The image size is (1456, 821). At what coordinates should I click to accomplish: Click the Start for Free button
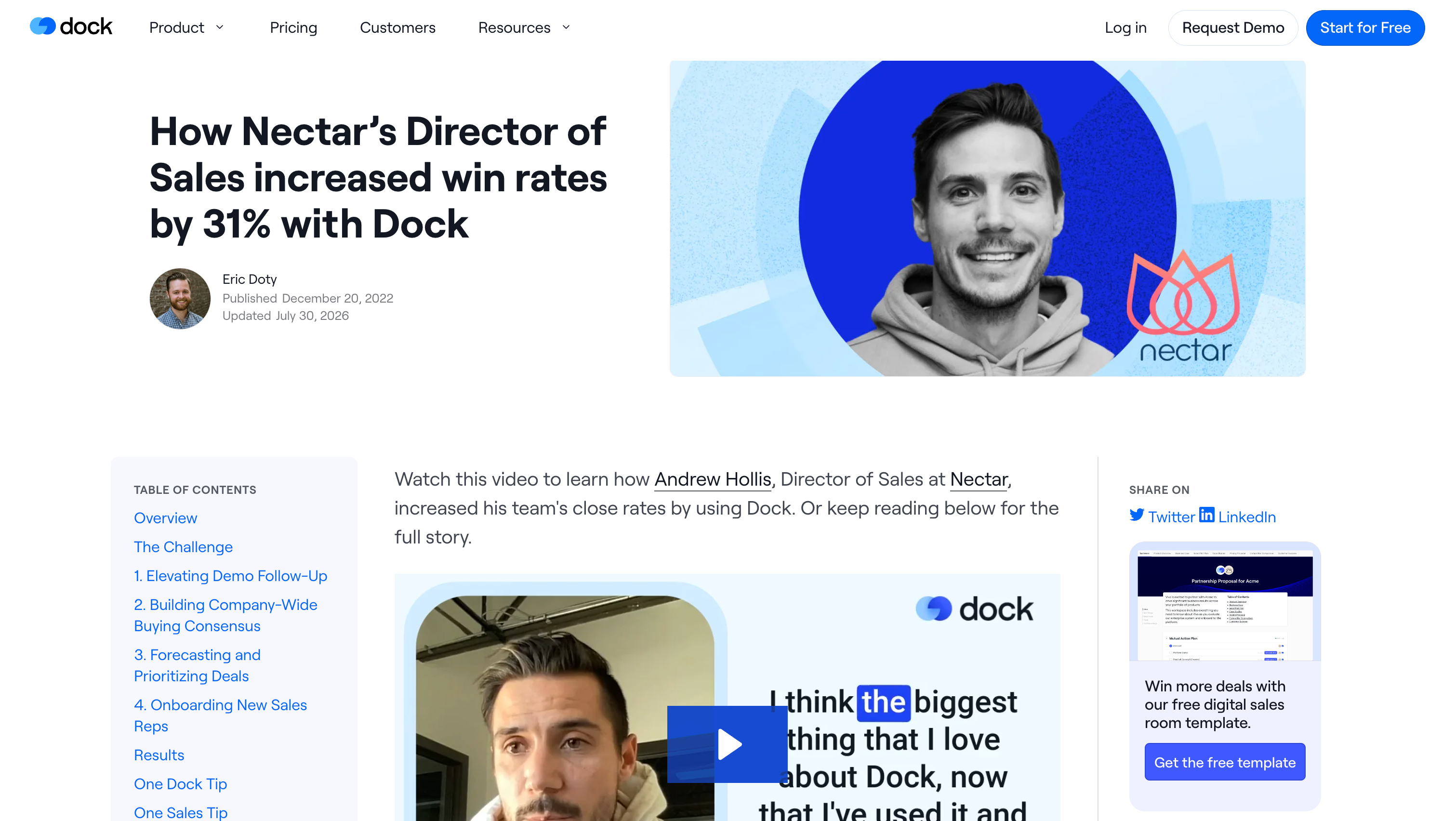pyautogui.click(x=1365, y=27)
